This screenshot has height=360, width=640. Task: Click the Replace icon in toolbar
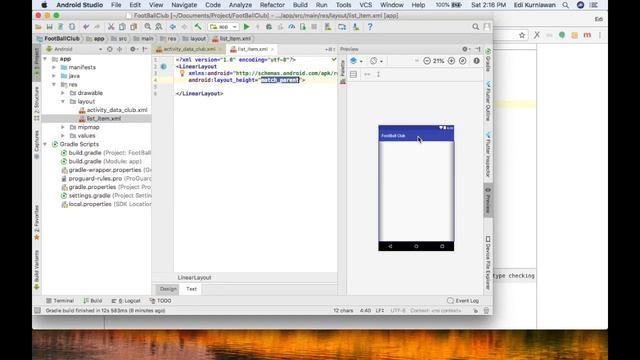click(159, 27)
